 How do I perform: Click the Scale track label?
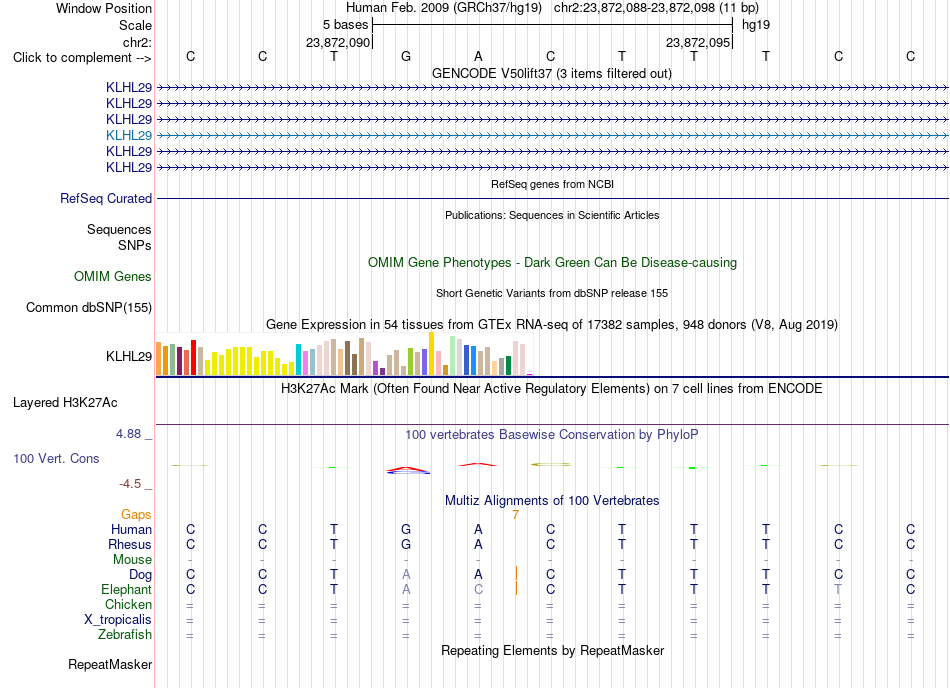click(135, 25)
